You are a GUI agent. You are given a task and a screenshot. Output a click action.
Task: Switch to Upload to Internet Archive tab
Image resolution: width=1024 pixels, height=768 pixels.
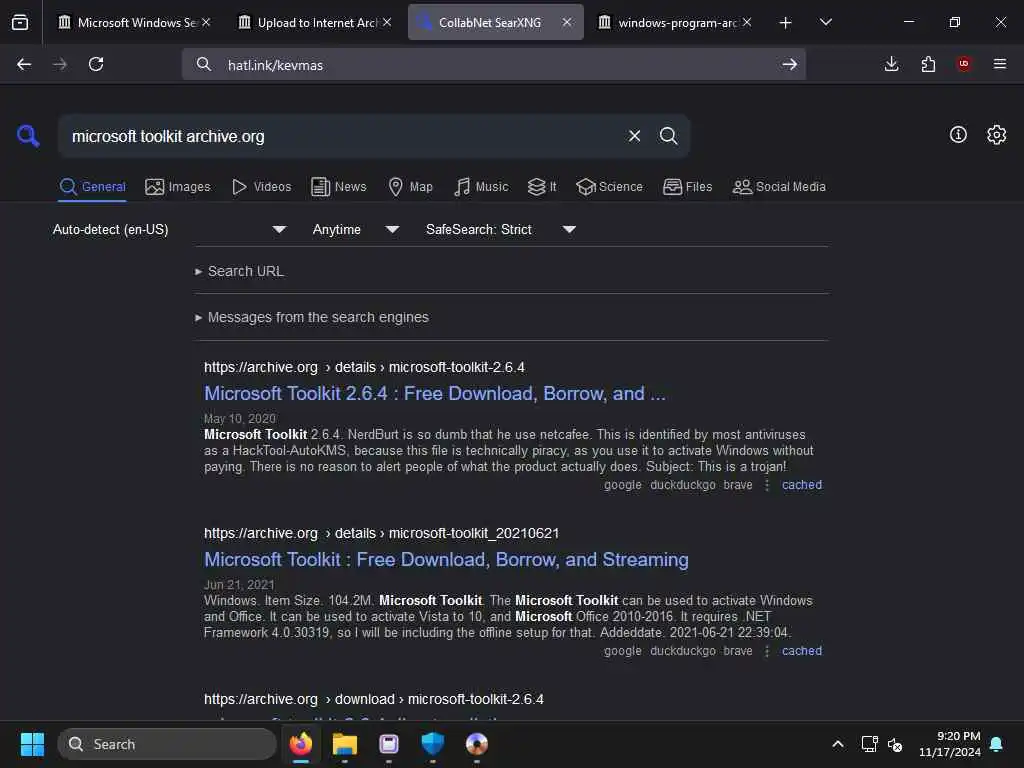314,22
